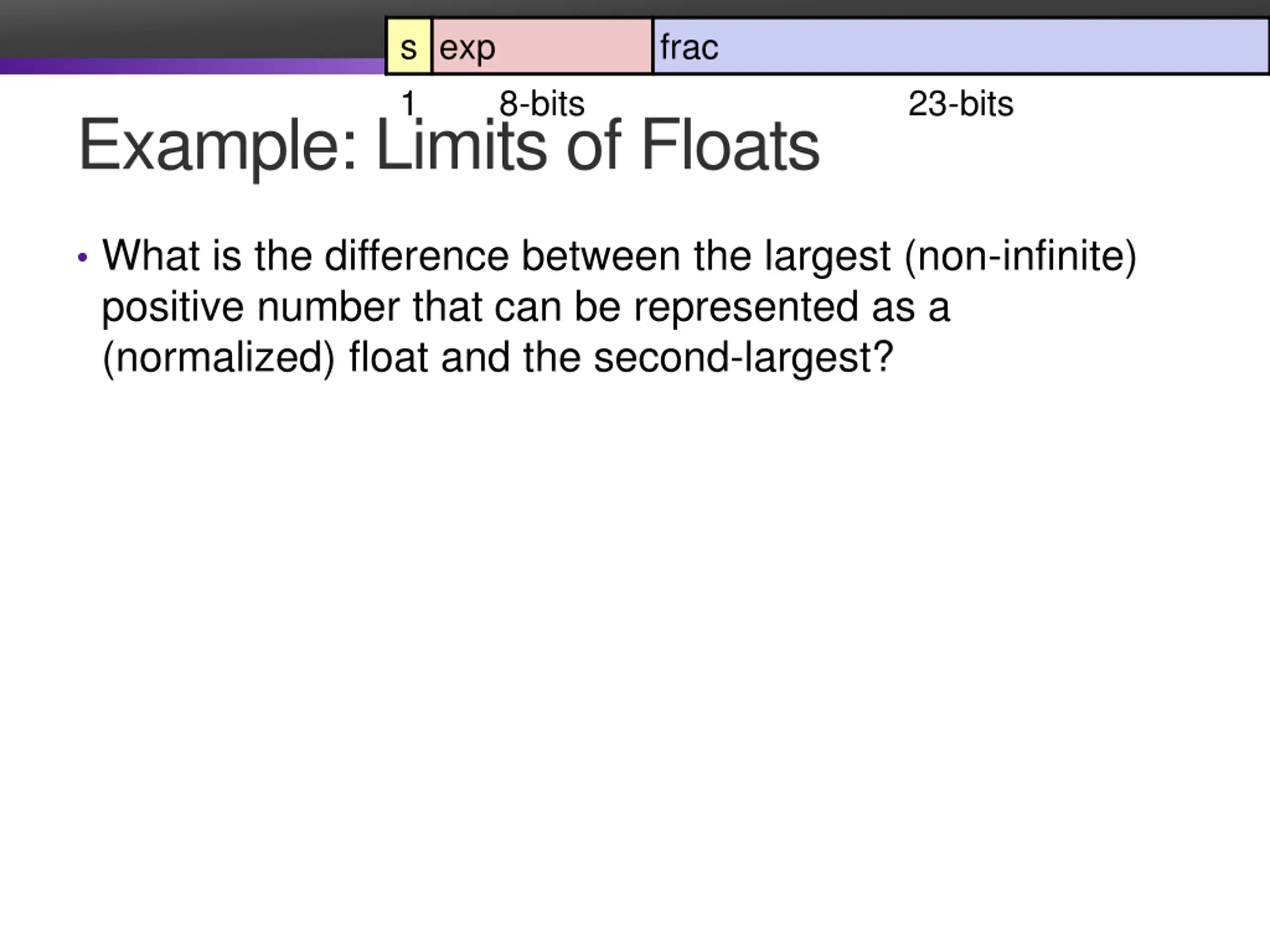Click the 'second-largest?' text
The image size is (1270, 952).
pos(744,358)
